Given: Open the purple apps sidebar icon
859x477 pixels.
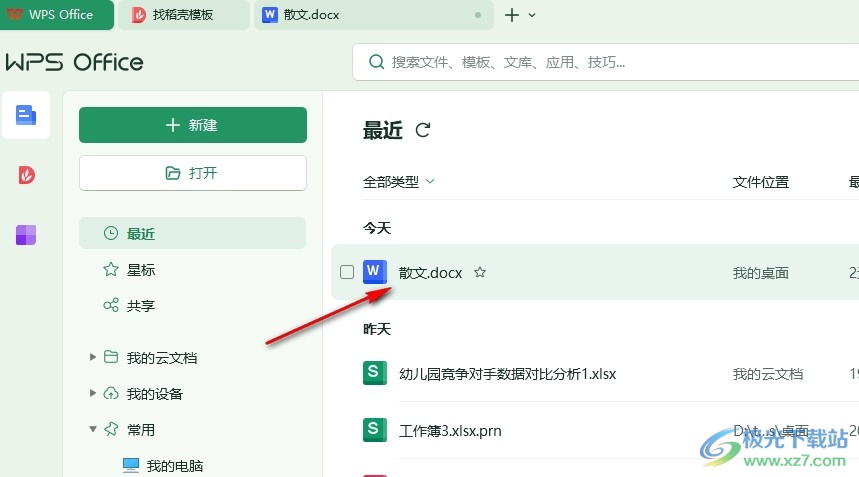Looking at the screenshot, I should point(26,235).
